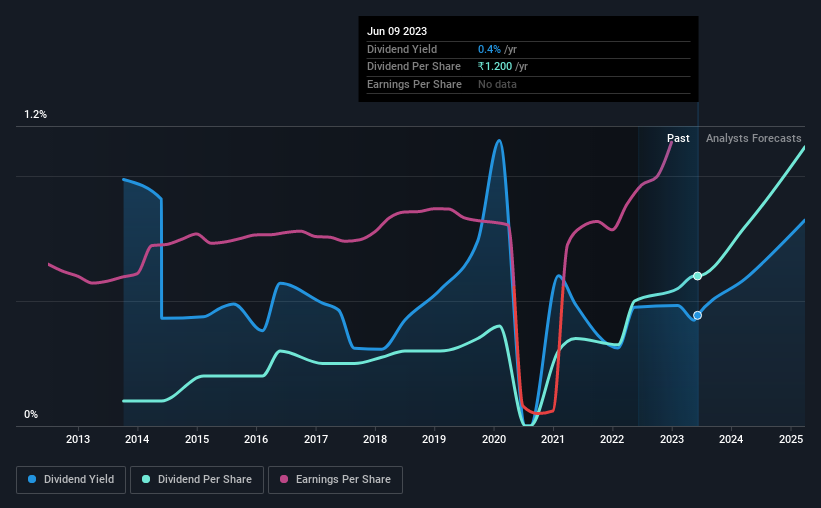The width and height of the screenshot is (821, 508).
Task: Click the teal Dividend Per Share legend dot
Action: 146,479
